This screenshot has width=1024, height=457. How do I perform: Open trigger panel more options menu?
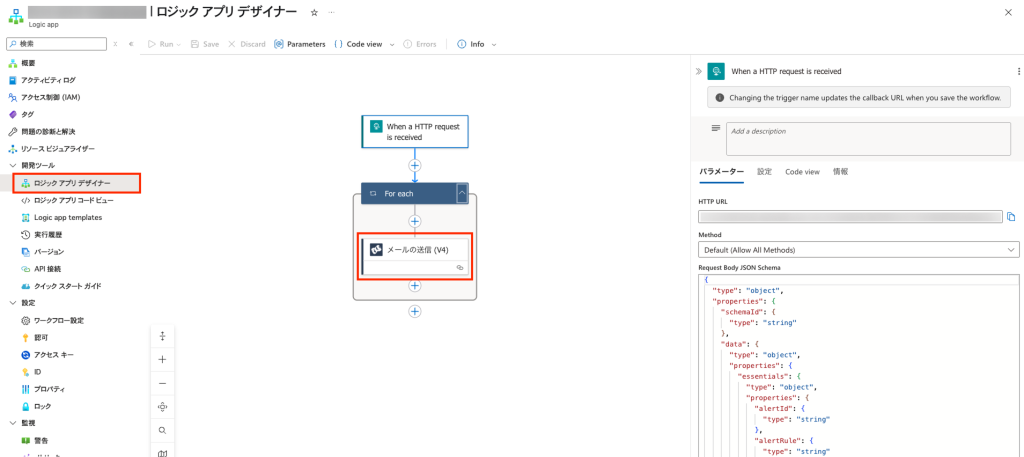(x=1018, y=71)
